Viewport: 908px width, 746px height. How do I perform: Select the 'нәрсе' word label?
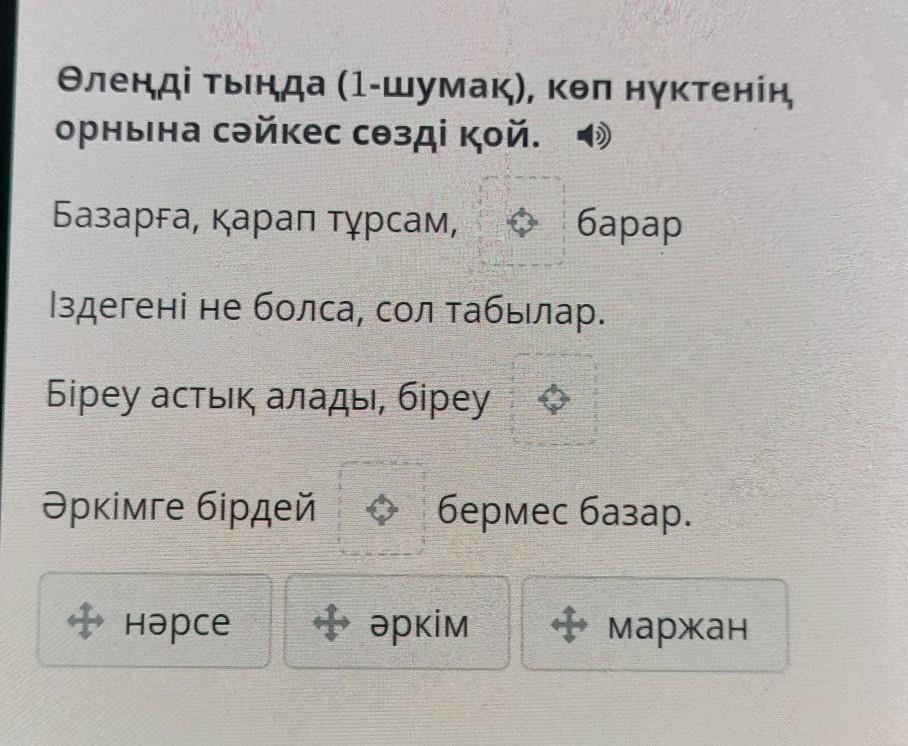click(177, 623)
